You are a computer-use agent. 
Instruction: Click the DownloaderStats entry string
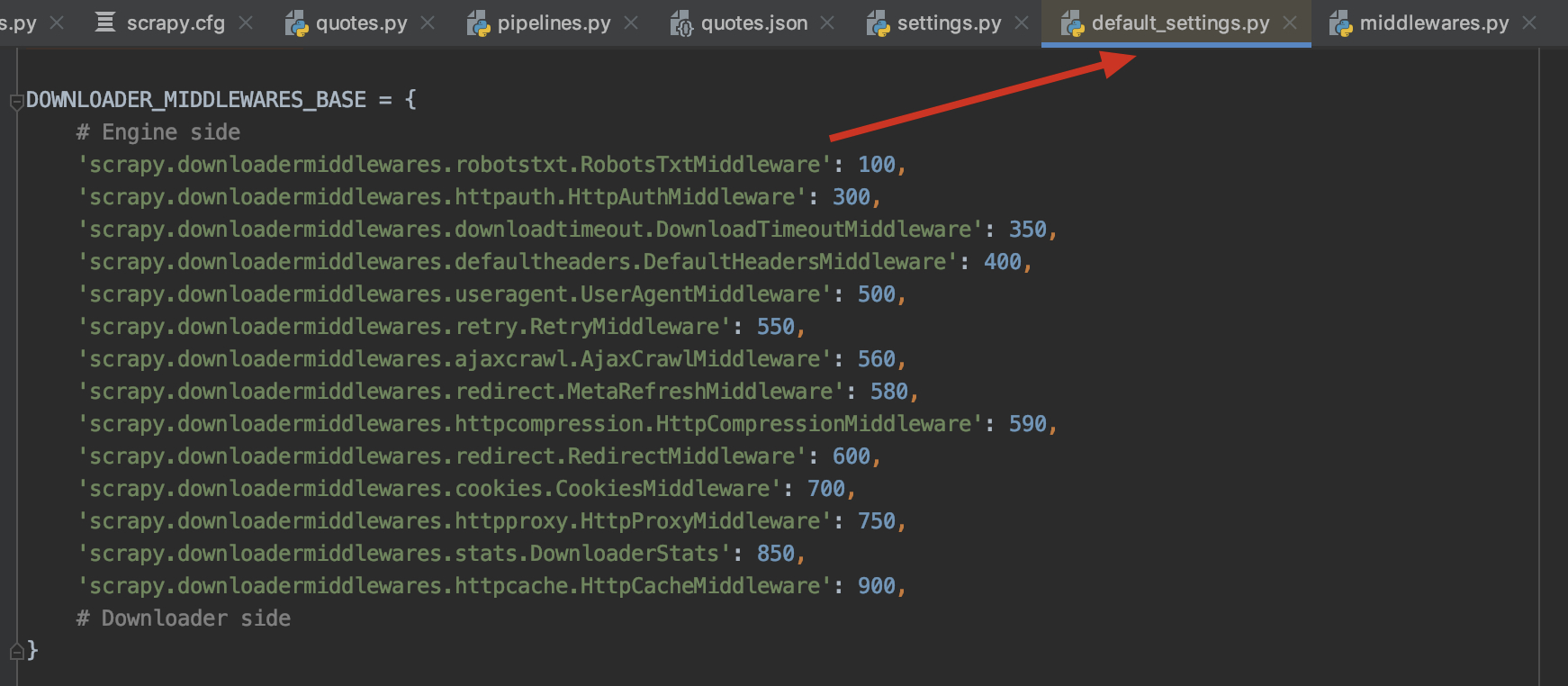(x=404, y=554)
